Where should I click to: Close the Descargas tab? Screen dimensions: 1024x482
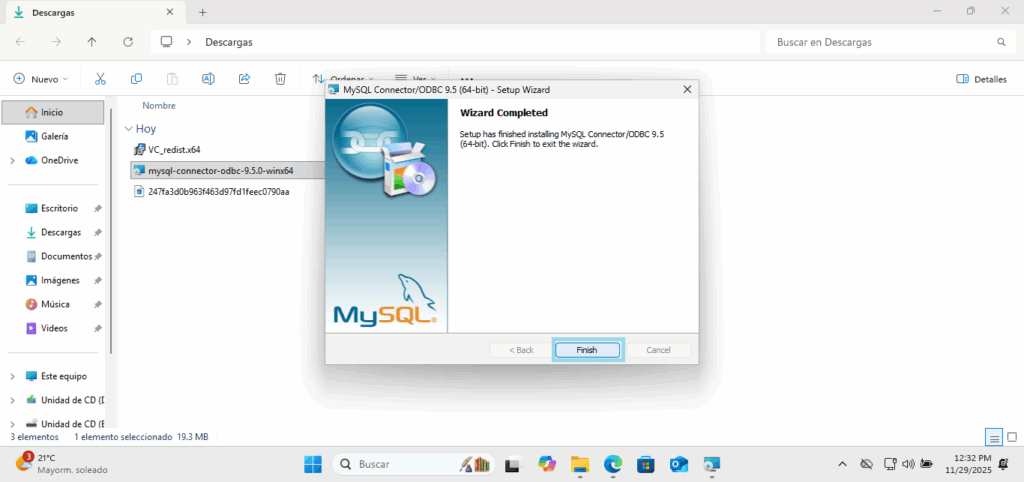pyautogui.click(x=170, y=12)
